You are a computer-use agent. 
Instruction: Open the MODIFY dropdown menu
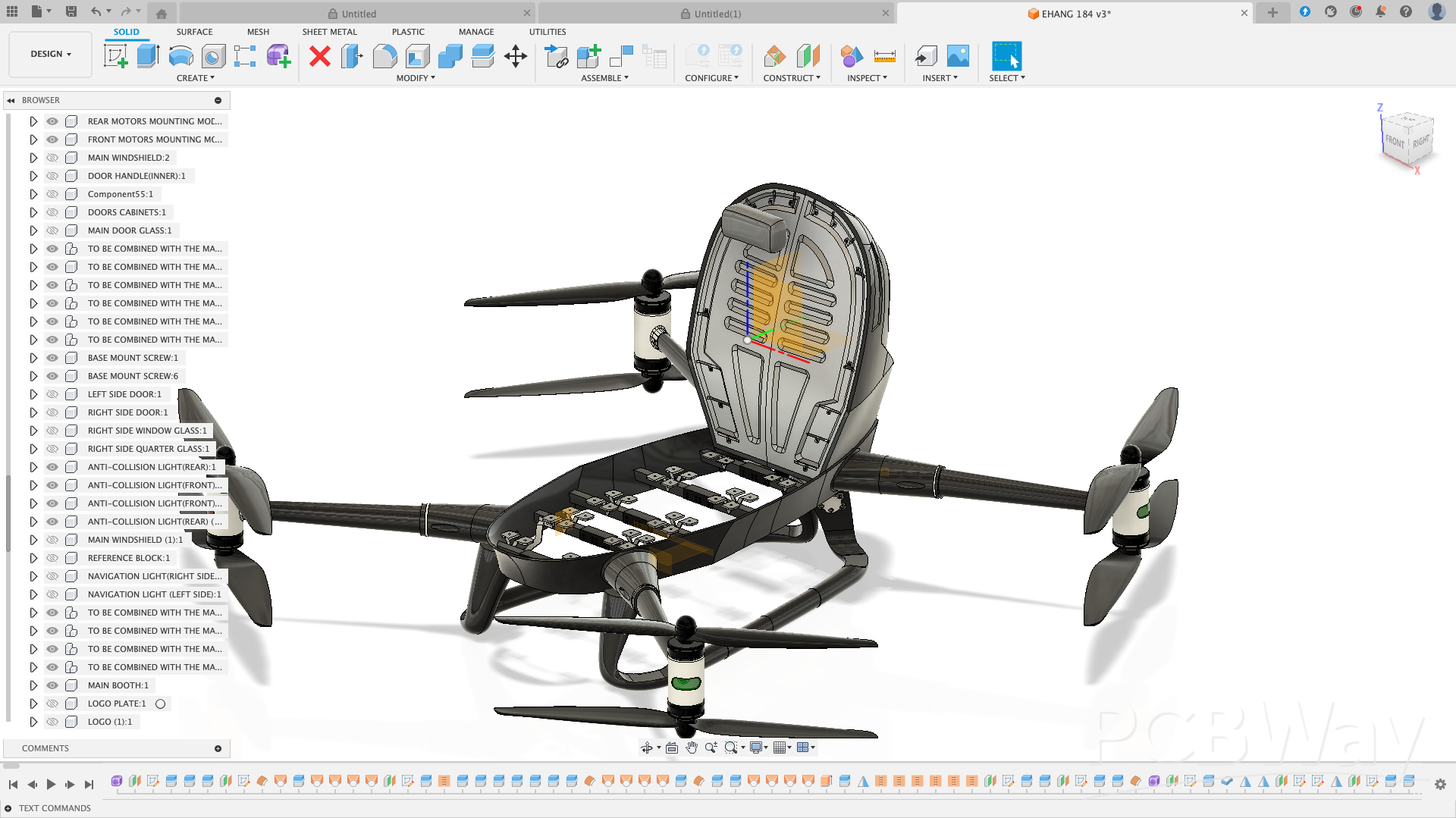pos(416,78)
